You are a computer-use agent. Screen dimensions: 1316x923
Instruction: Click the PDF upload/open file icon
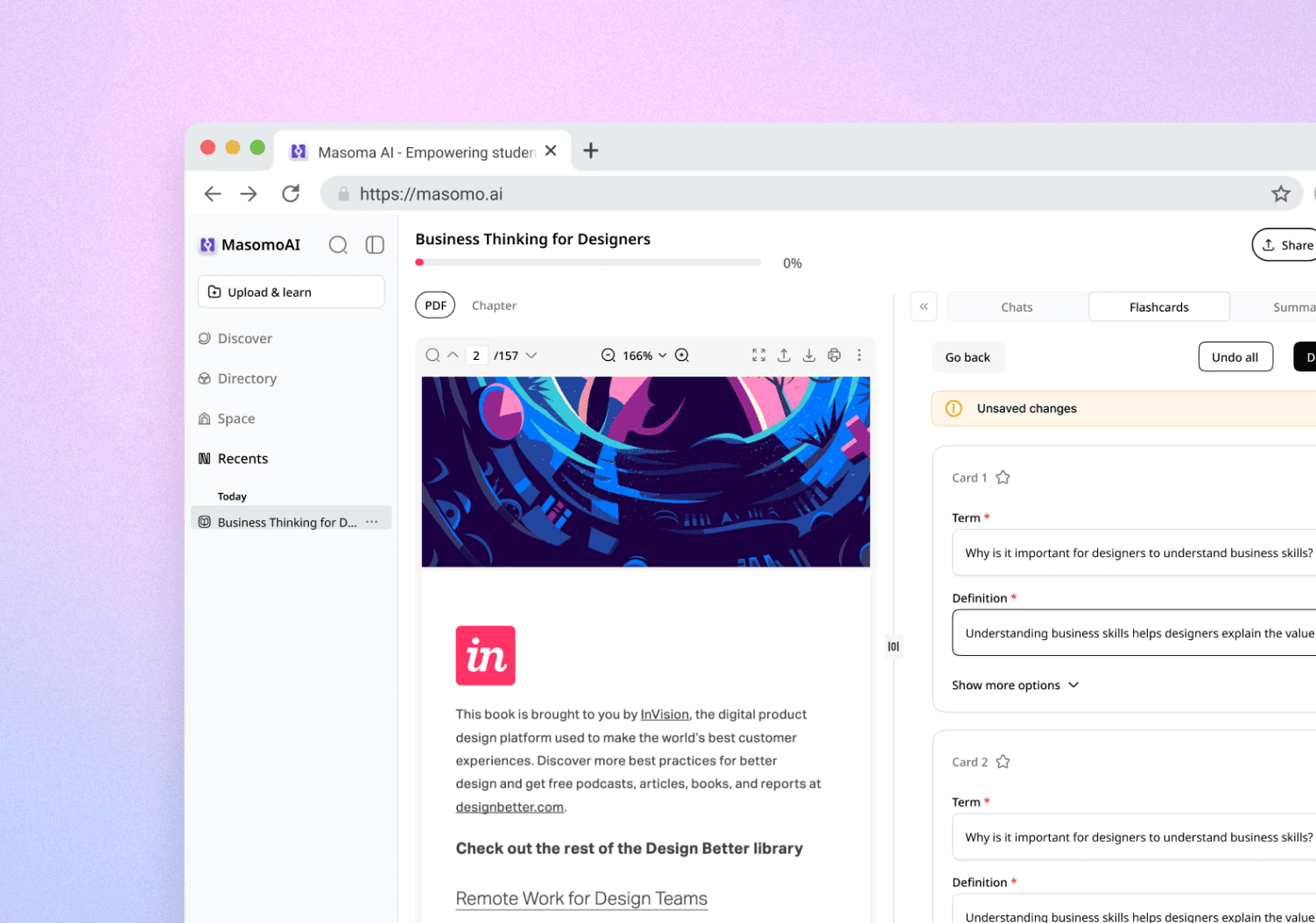click(x=785, y=356)
